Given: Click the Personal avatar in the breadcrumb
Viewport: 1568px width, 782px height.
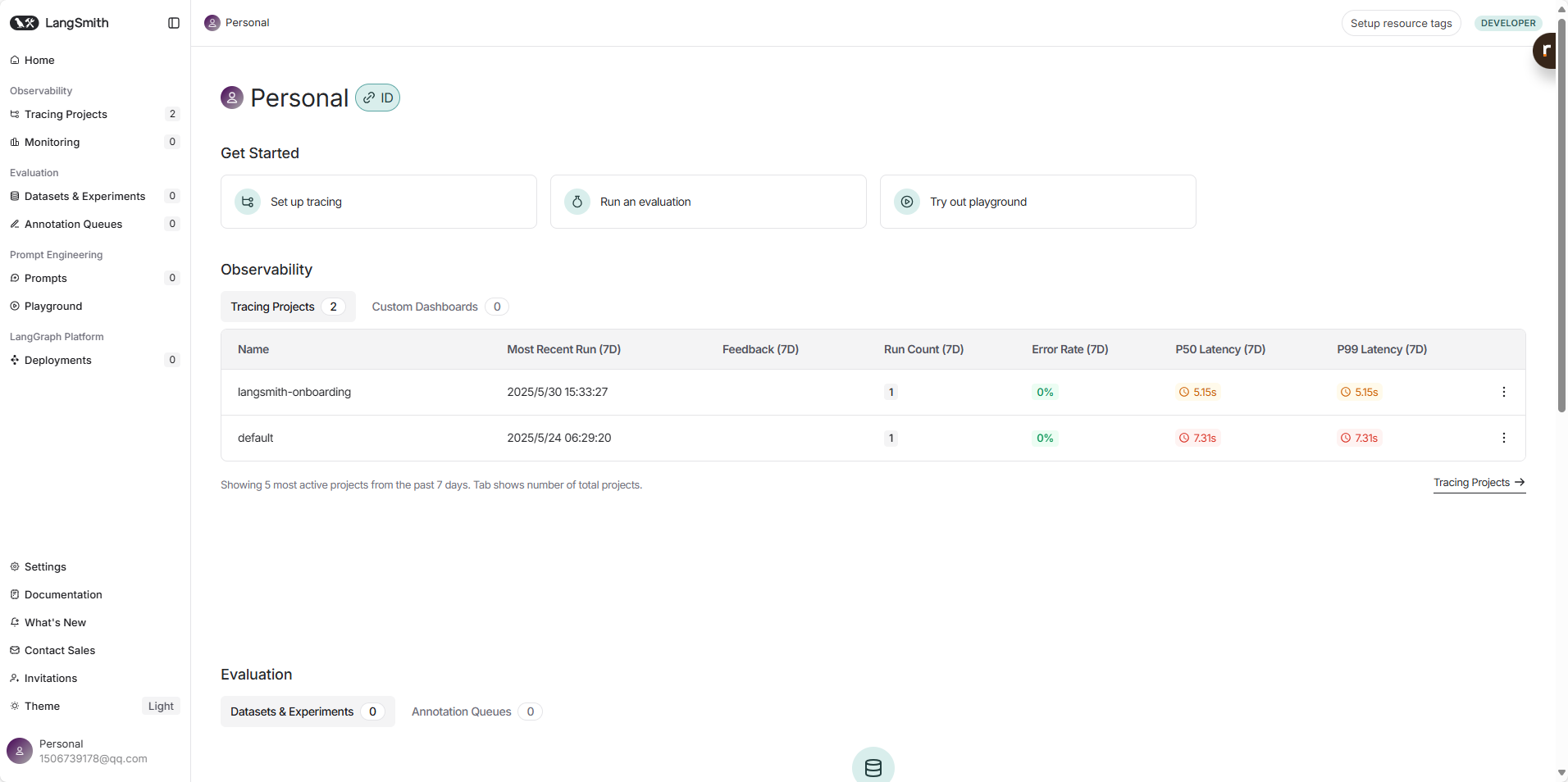Looking at the screenshot, I should [212, 23].
